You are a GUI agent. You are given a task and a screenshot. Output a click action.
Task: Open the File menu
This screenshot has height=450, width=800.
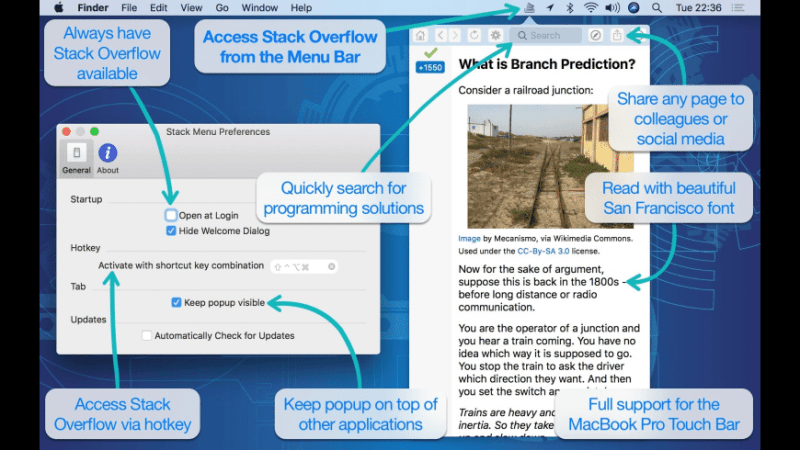[x=129, y=8]
